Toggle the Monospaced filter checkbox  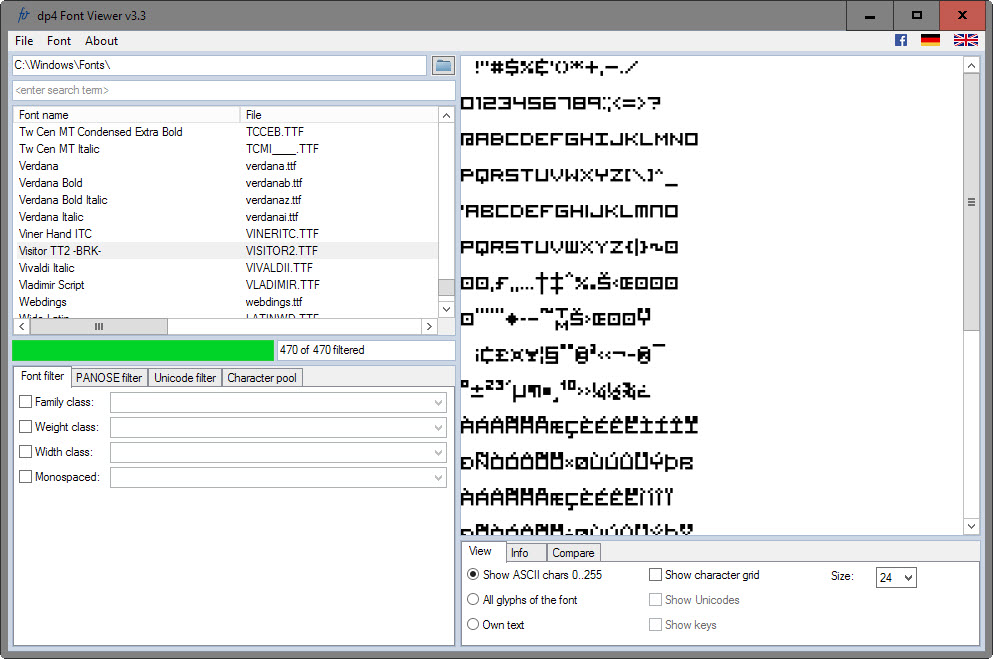tap(25, 477)
